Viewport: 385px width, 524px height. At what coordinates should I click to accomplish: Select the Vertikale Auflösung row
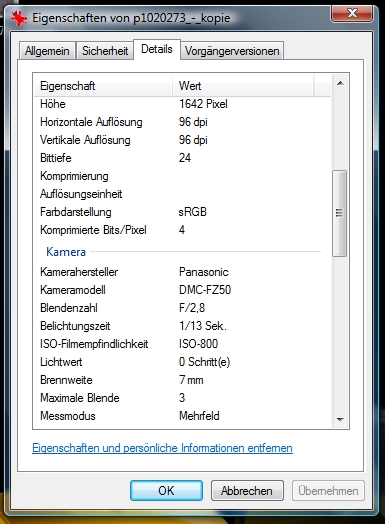(182, 140)
